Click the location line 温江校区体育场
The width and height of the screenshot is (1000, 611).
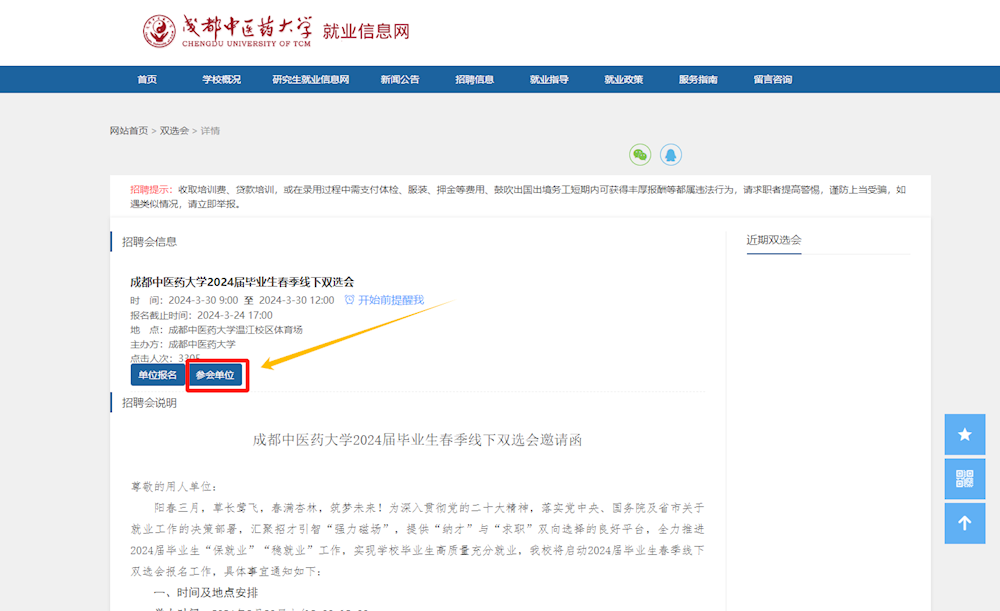point(217,330)
